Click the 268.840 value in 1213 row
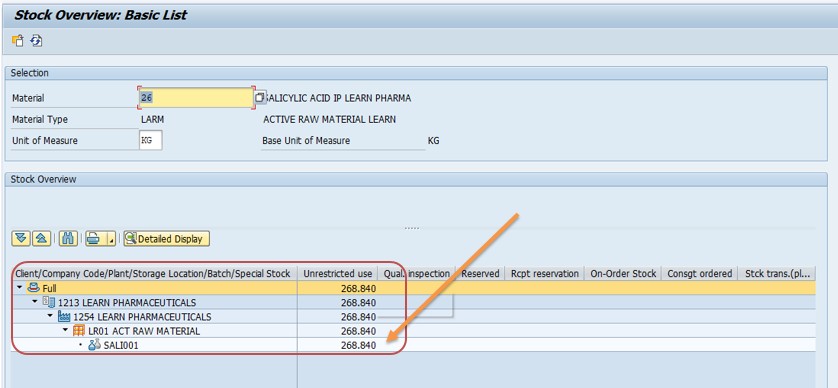838x388 pixels. coord(358,302)
